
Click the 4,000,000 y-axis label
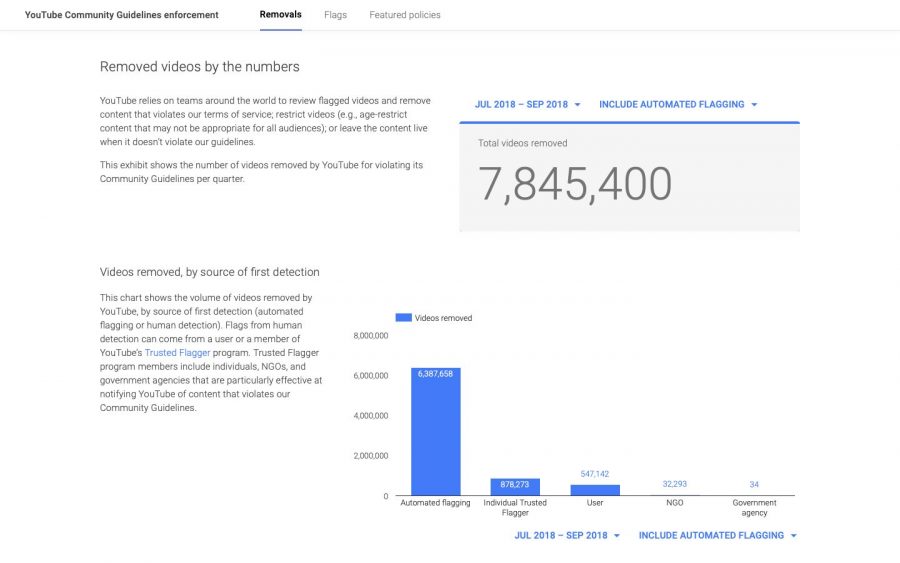371,416
